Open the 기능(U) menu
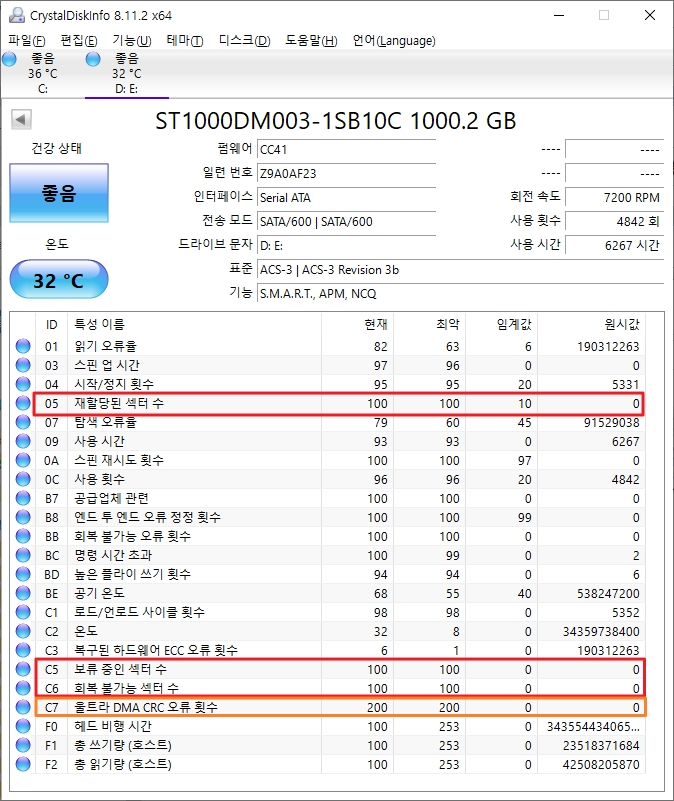674x801 pixels. [x=132, y=40]
